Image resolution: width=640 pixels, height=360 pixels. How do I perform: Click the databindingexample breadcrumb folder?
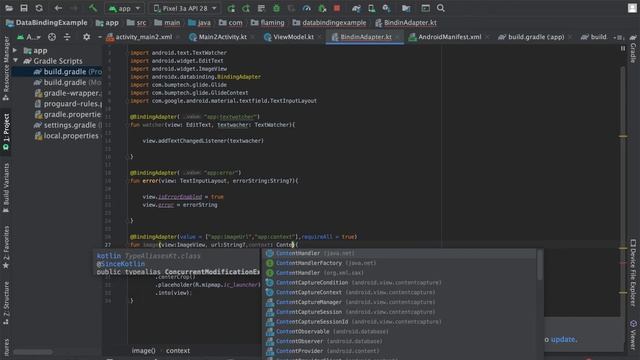(329, 23)
